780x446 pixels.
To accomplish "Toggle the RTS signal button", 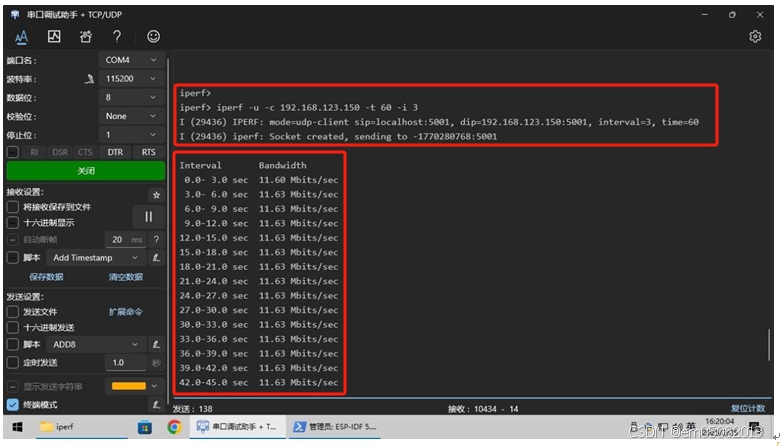I will 148,152.
